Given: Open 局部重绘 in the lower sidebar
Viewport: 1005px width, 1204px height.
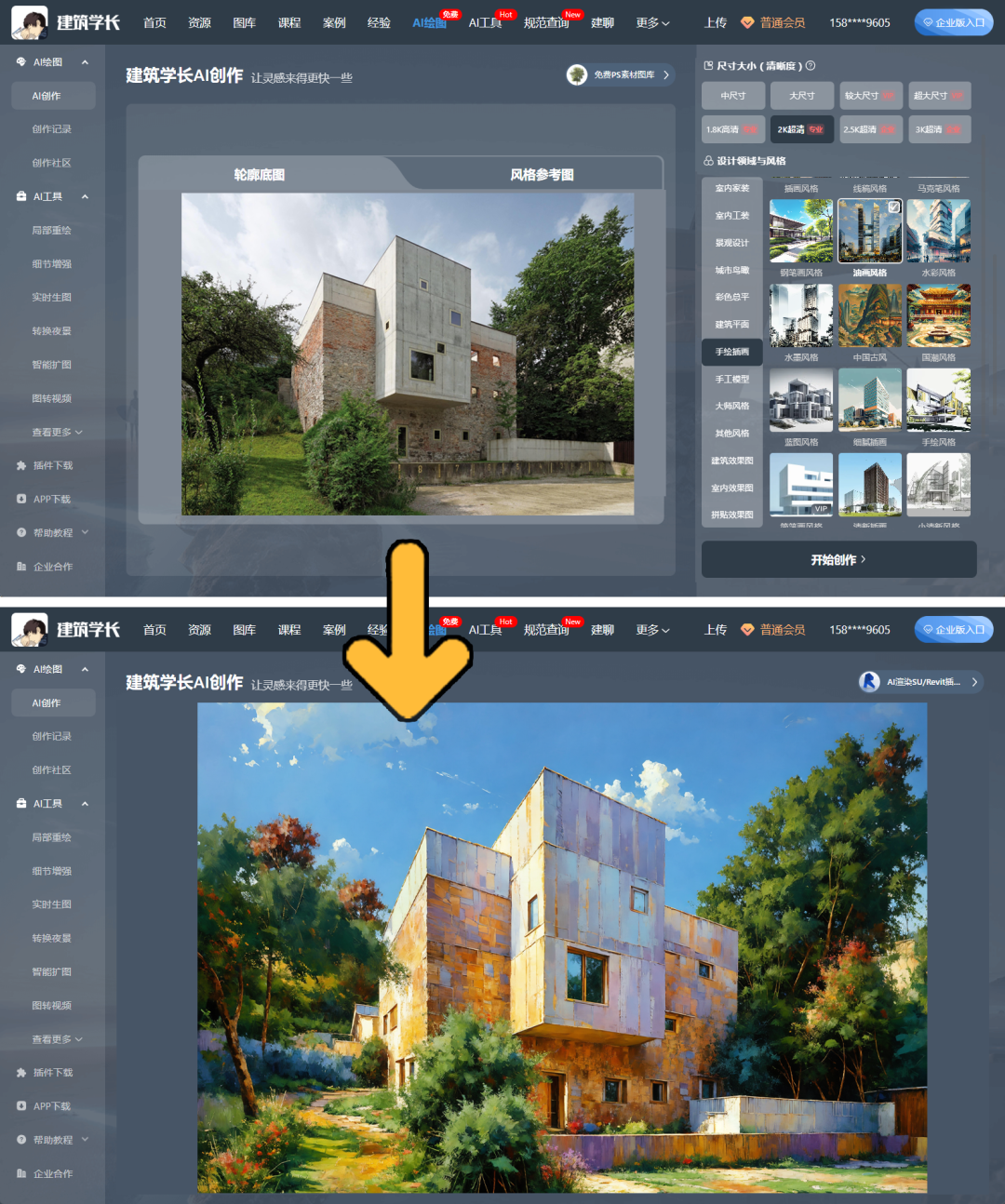Looking at the screenshot, I should pos(52,837).
